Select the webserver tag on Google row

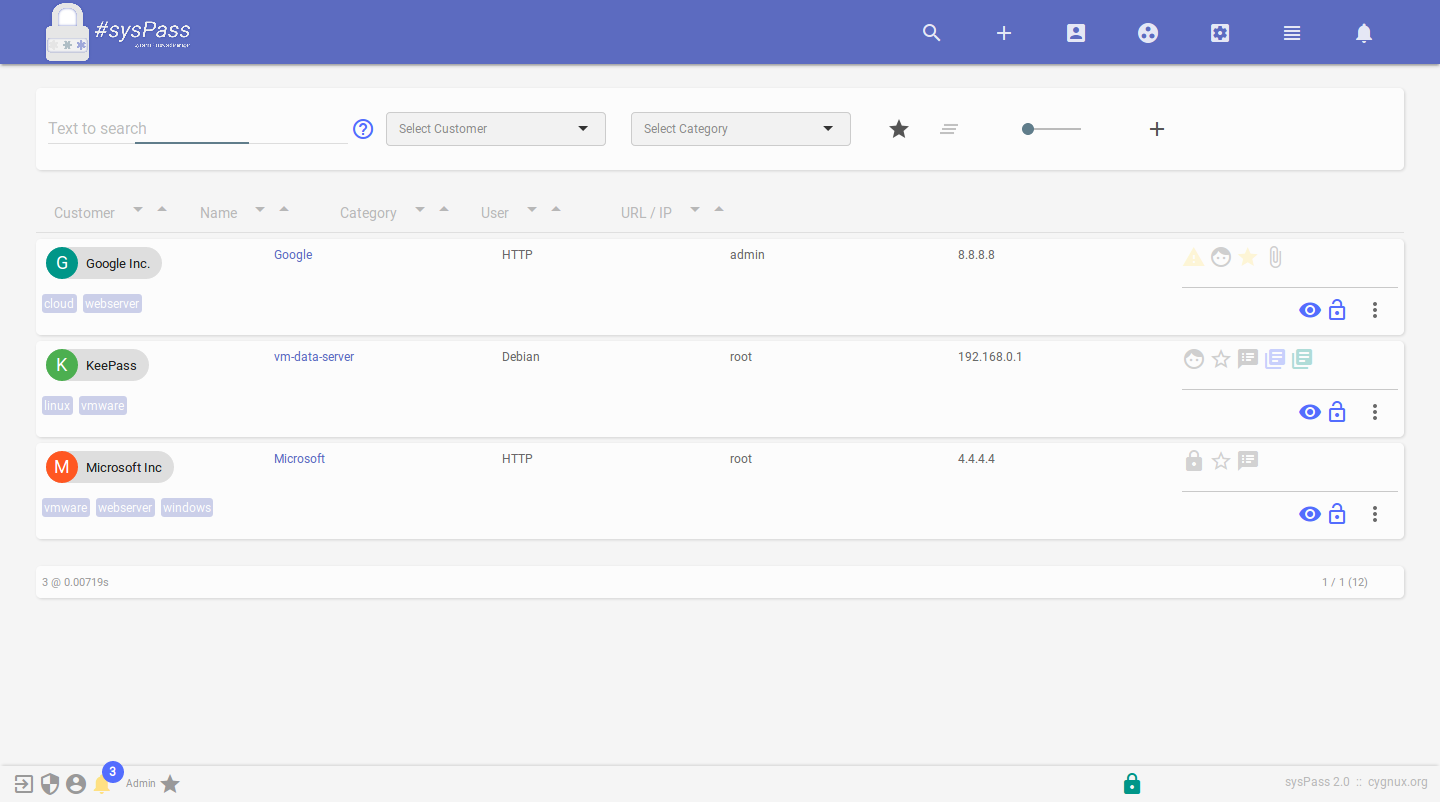[112, 304]
